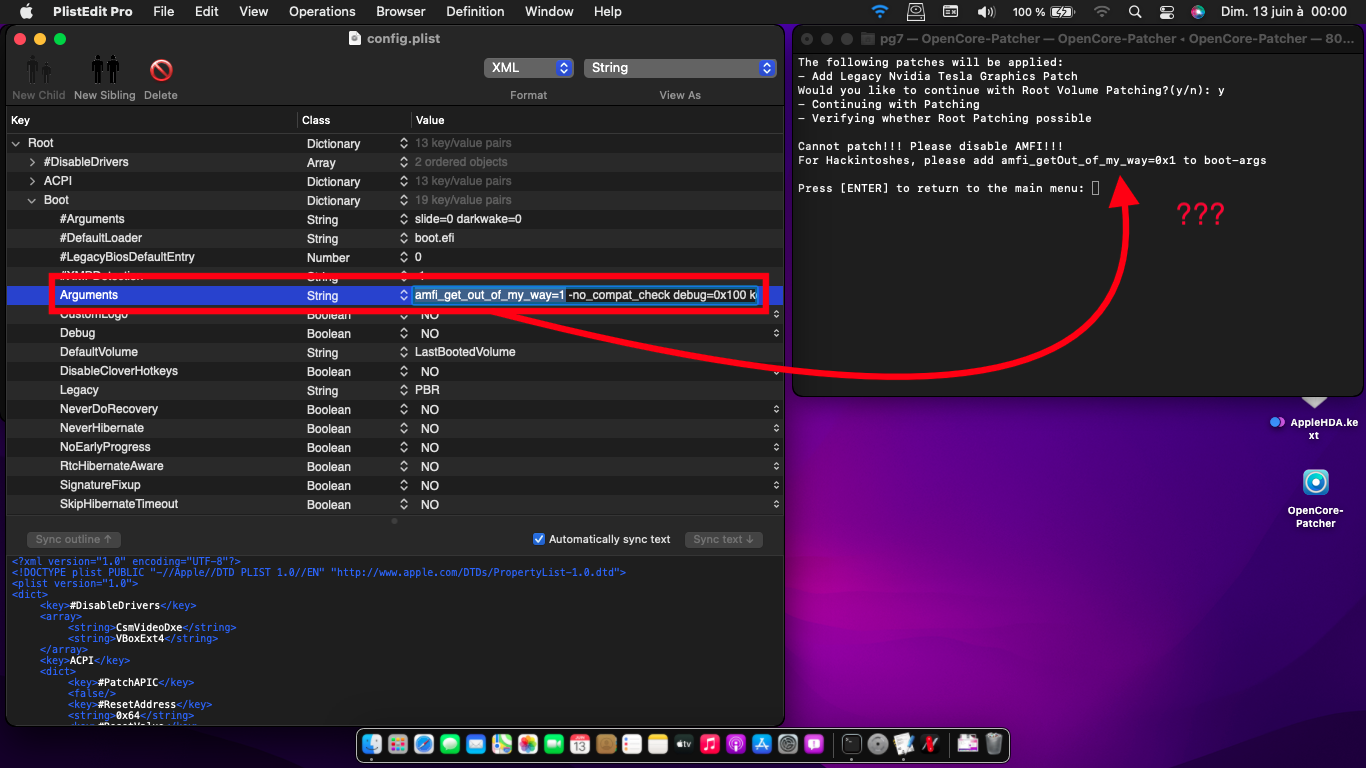The height and width of the screenshot is (768, 1366).
Task: Click the battery status in menu bar
Action: (x=1042, y=12)
